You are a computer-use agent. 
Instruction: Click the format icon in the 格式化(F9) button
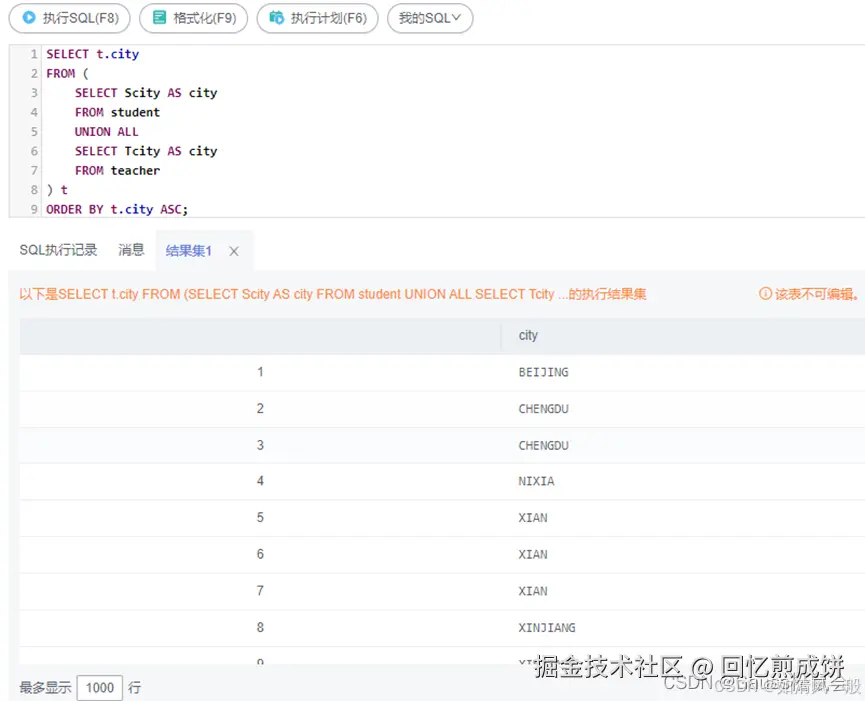tap(159, 18)
